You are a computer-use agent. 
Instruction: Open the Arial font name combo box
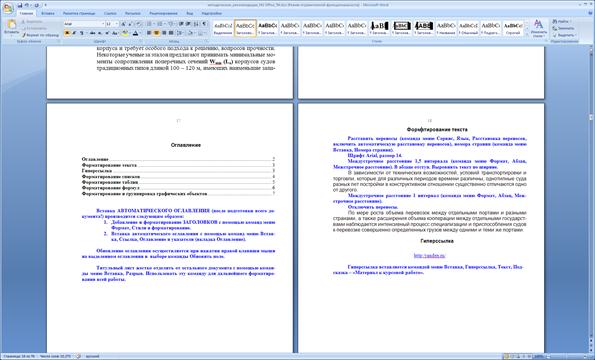click(x=84, y=24)
